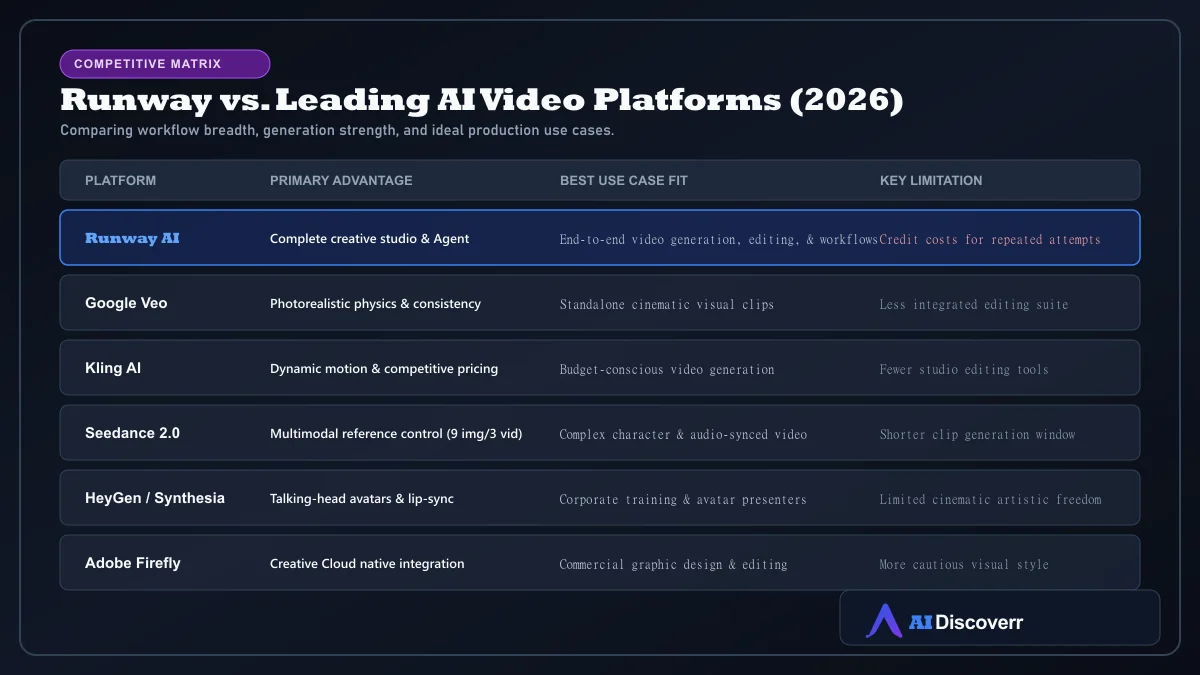Click 'Multimodal reference control (9 img/3 vid)' cell
Image resolution: width=1200 pixels, height=675 pixels.
click(x=396, y=434)
